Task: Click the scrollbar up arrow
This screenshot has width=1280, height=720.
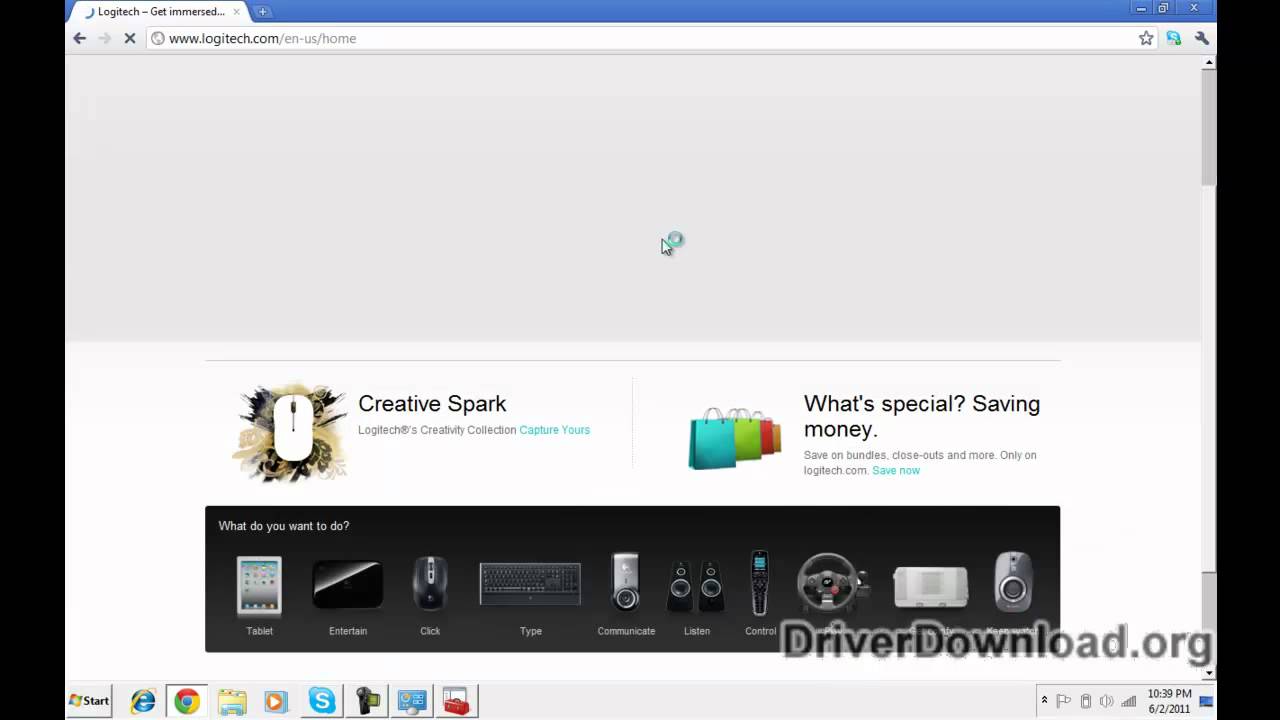Action: click(x=1209, y=62)
